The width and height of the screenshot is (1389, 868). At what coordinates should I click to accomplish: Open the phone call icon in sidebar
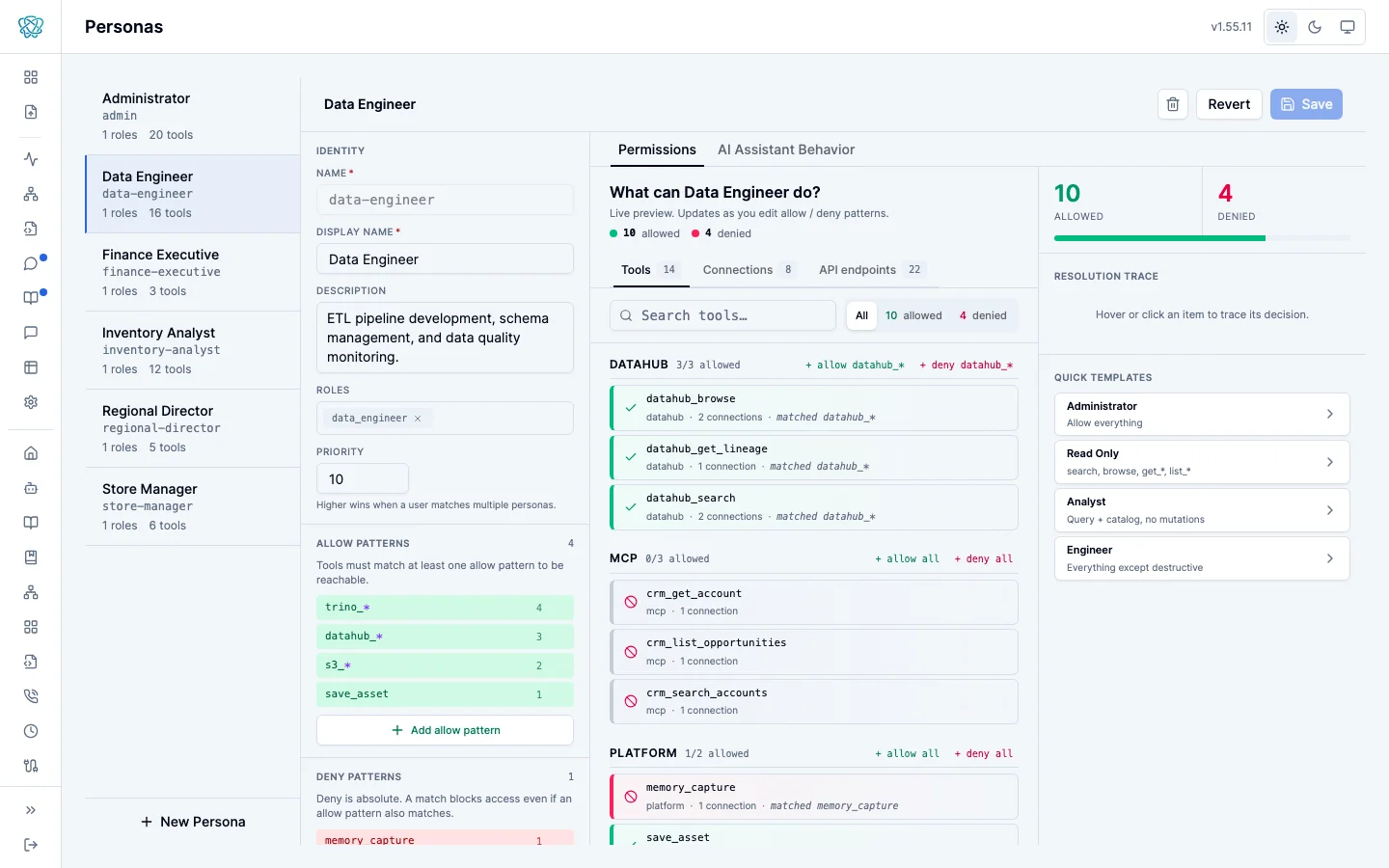pos(31,696)
